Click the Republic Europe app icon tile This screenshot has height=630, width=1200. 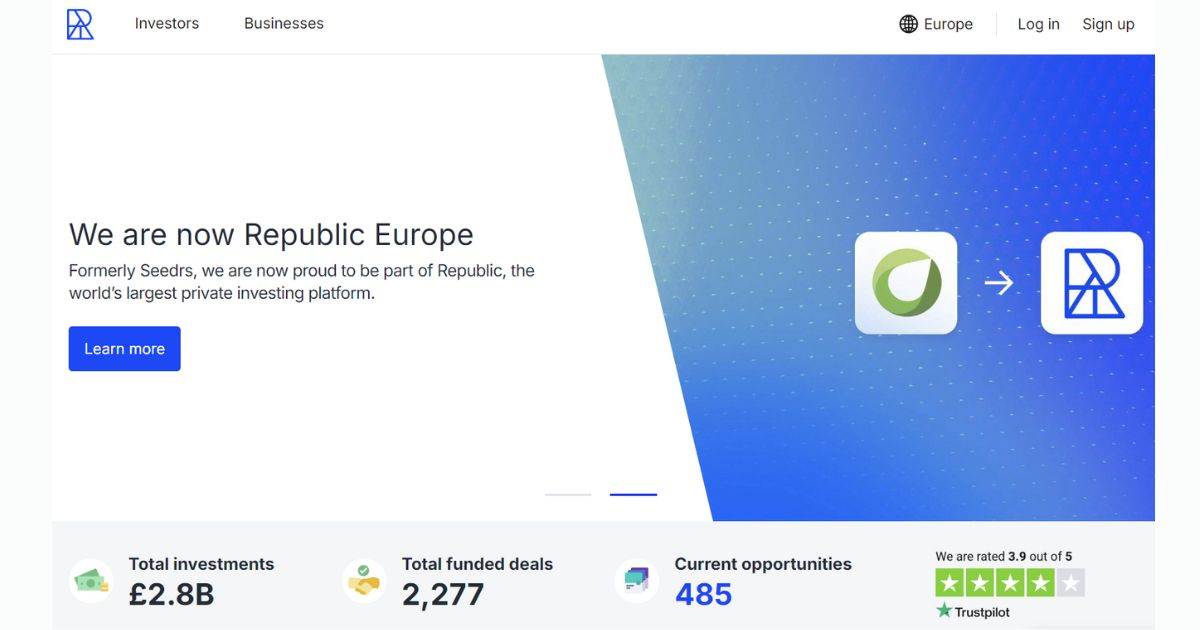click(x=1092, y=282)
